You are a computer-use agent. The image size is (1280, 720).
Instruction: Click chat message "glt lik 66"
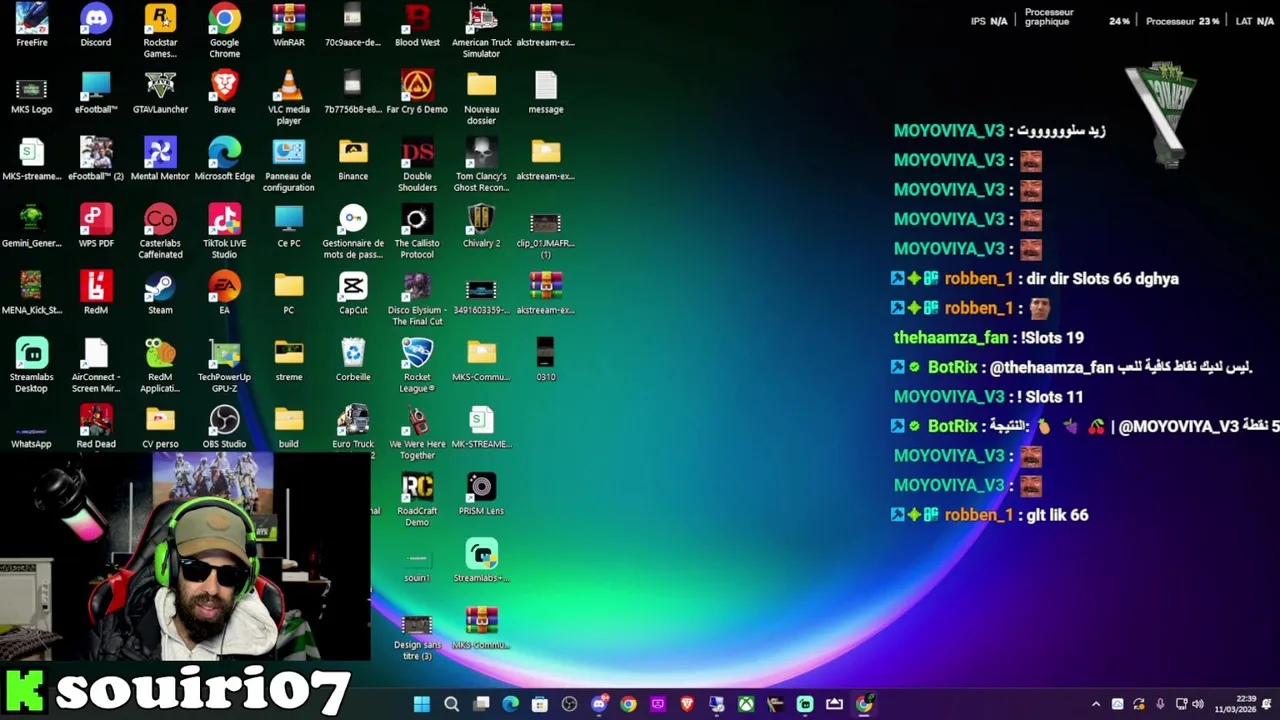point(1057,515)
